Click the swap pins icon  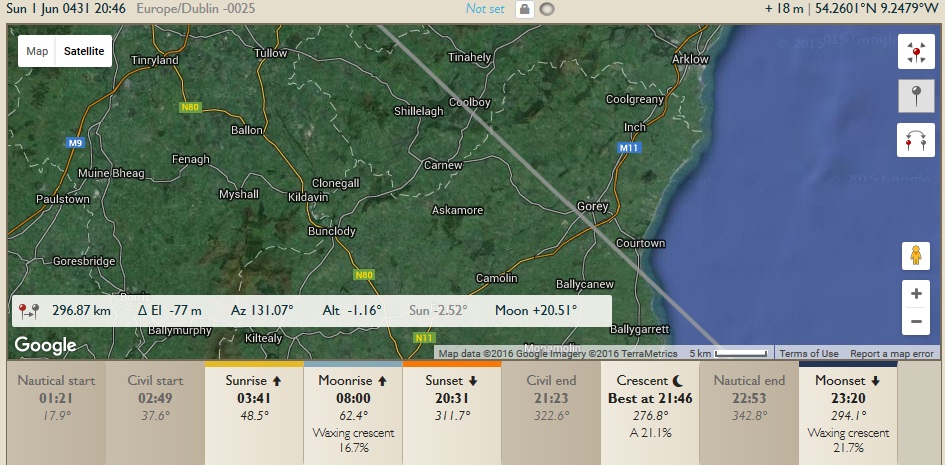point(915,140)
